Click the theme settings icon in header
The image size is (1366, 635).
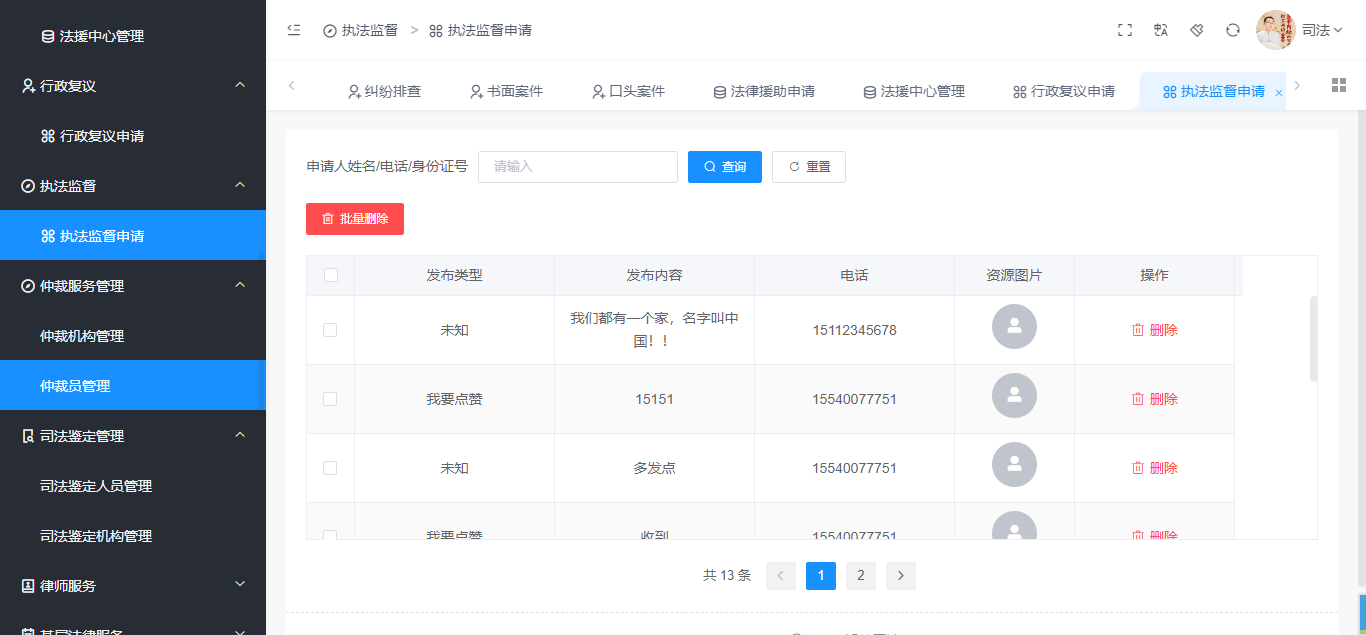point(1197,30)
